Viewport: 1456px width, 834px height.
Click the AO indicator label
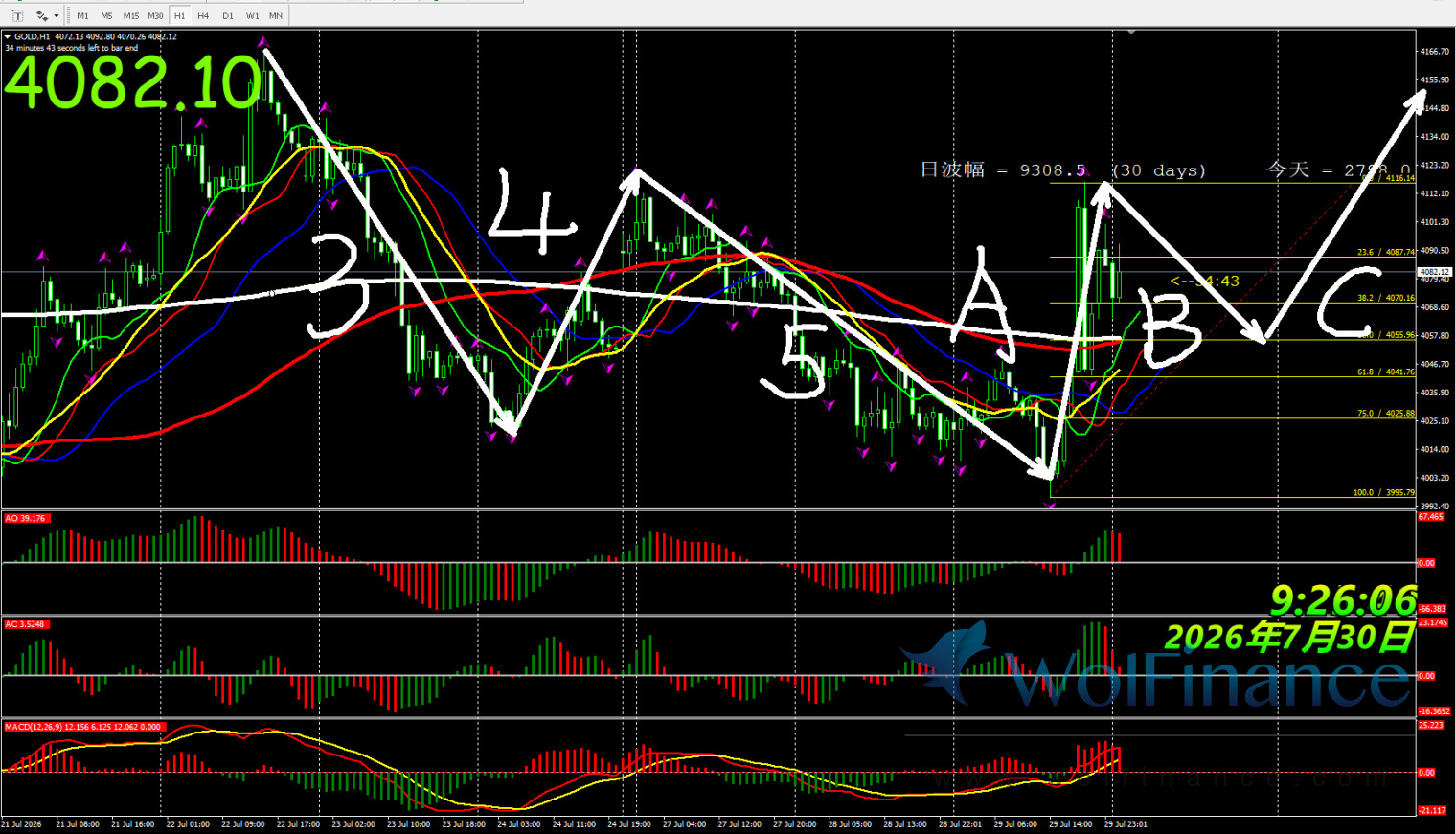pyautogui.click(x=26, y=518)
